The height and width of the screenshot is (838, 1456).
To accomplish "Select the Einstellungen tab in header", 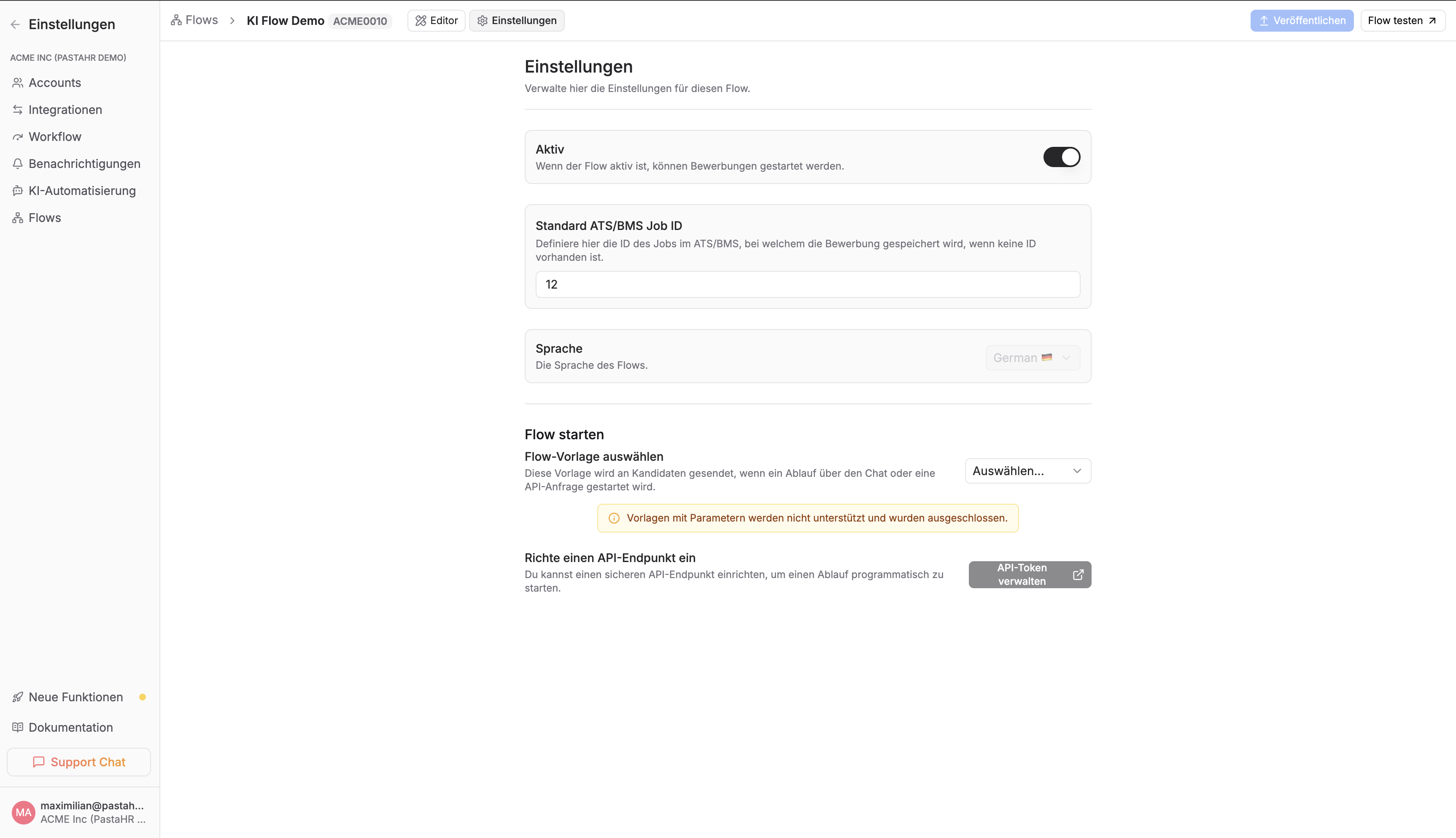I will click(517, 21).
